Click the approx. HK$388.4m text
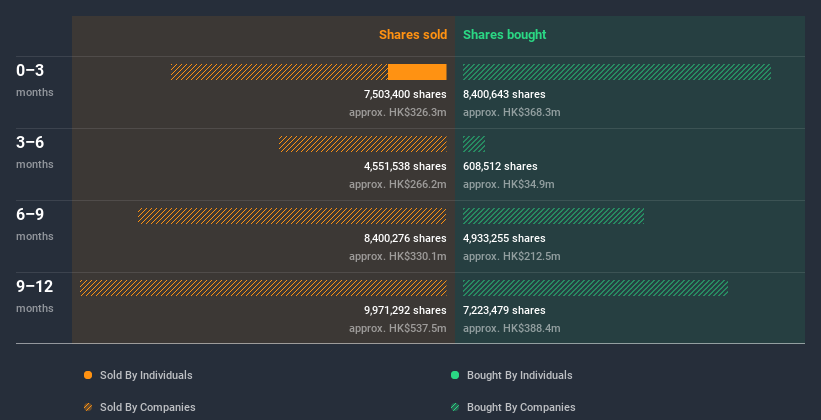This screenshot has height=420, width=821. tap(512, 328)
